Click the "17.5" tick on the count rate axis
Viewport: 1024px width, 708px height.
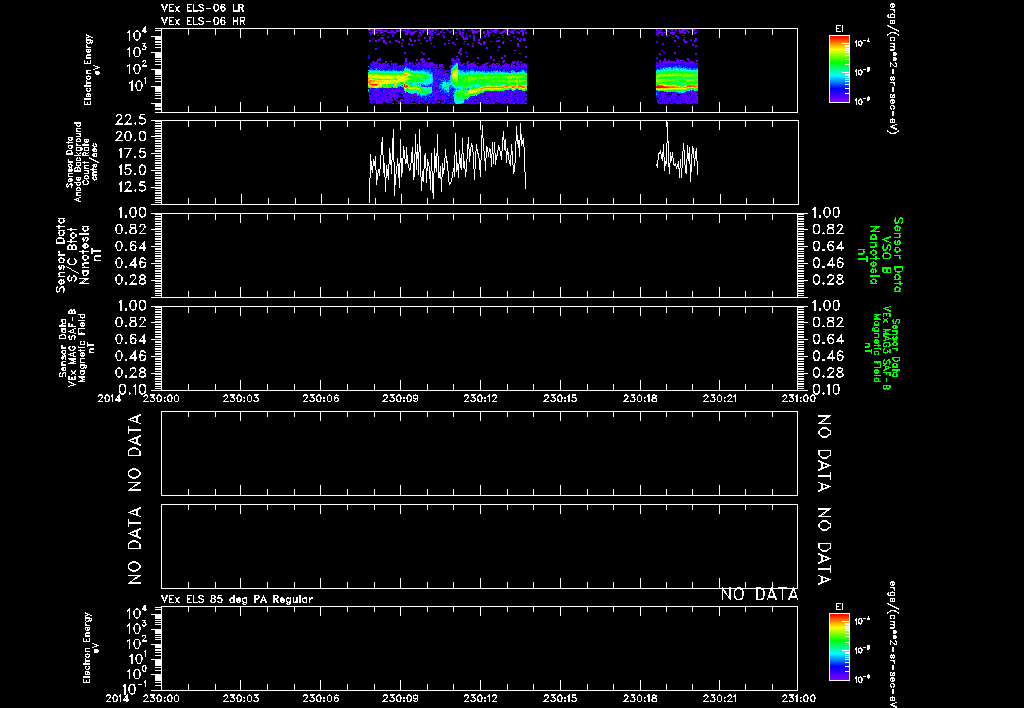coord(131,153)
